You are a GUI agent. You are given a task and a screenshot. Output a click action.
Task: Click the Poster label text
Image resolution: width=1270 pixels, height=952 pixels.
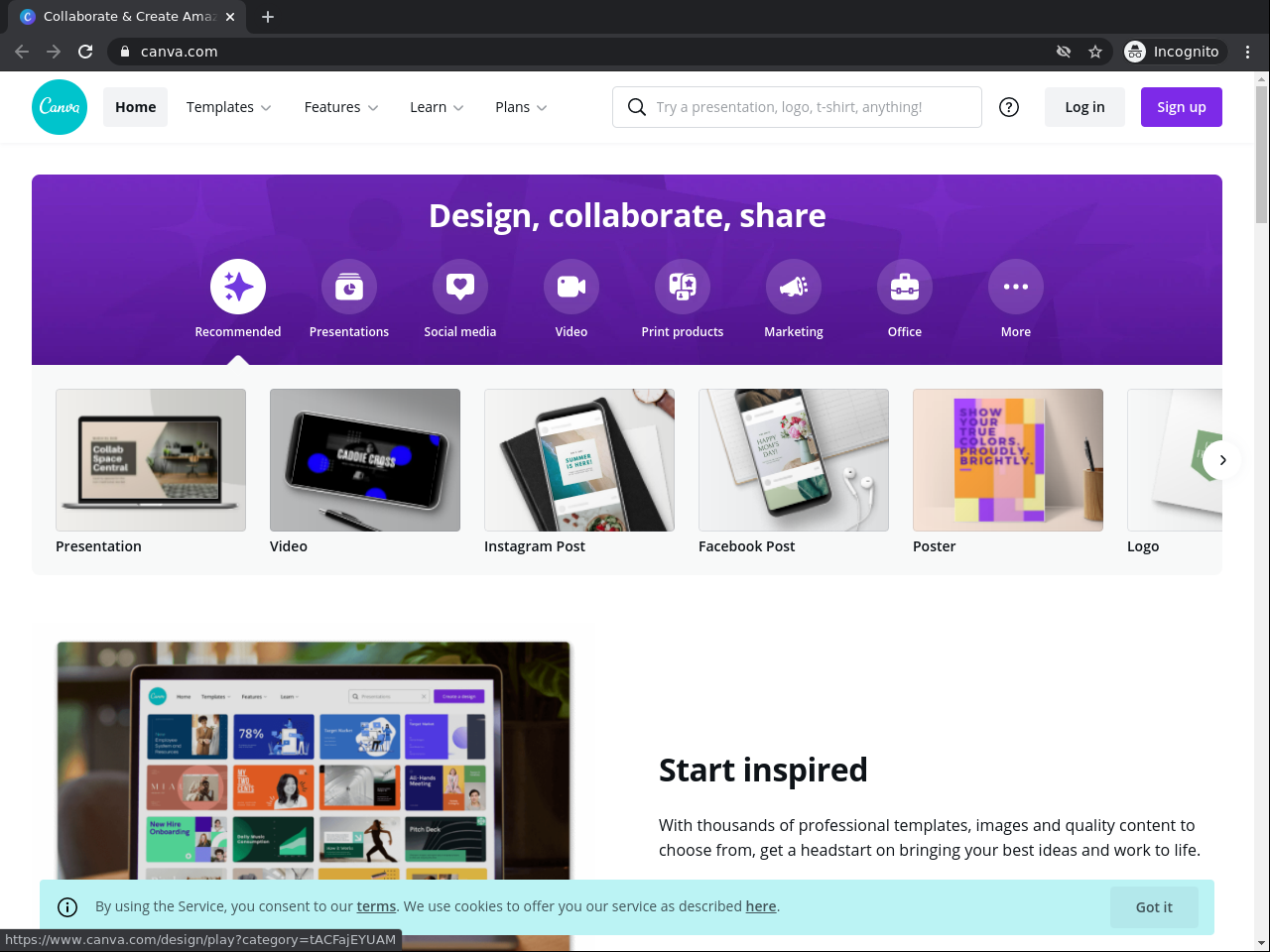[x=935, y=546]
